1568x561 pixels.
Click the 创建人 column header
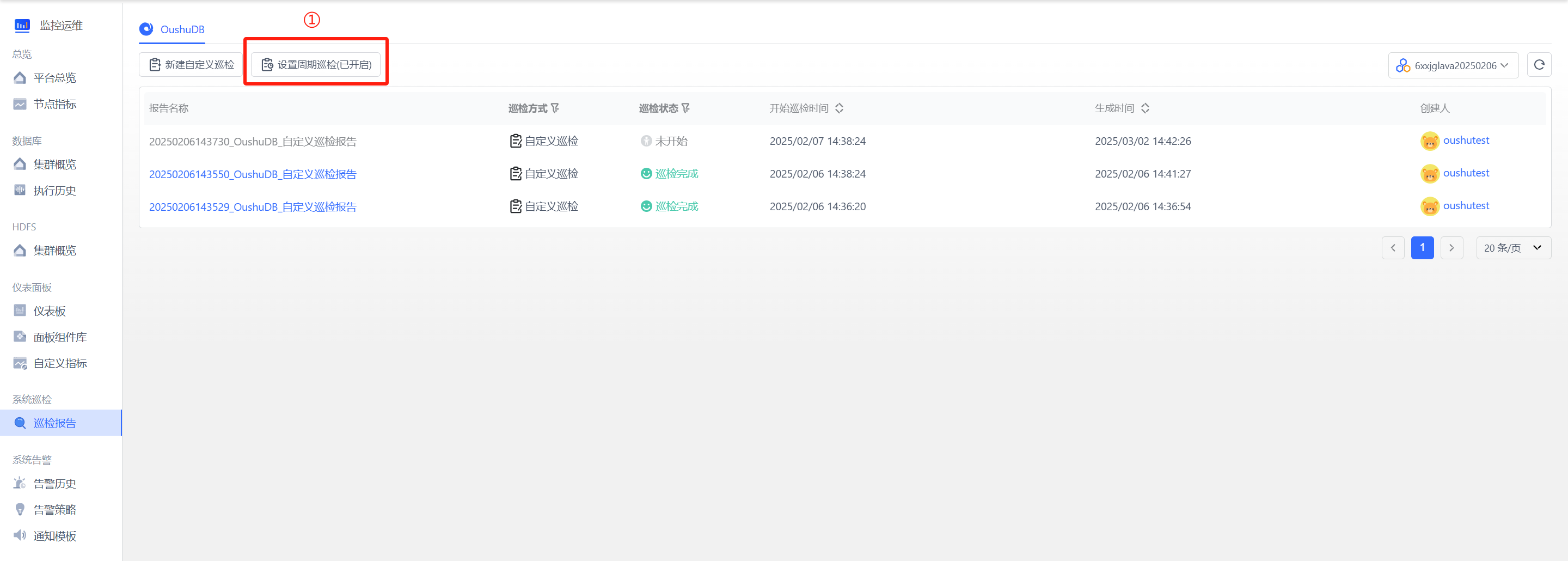coord(1435,108)
